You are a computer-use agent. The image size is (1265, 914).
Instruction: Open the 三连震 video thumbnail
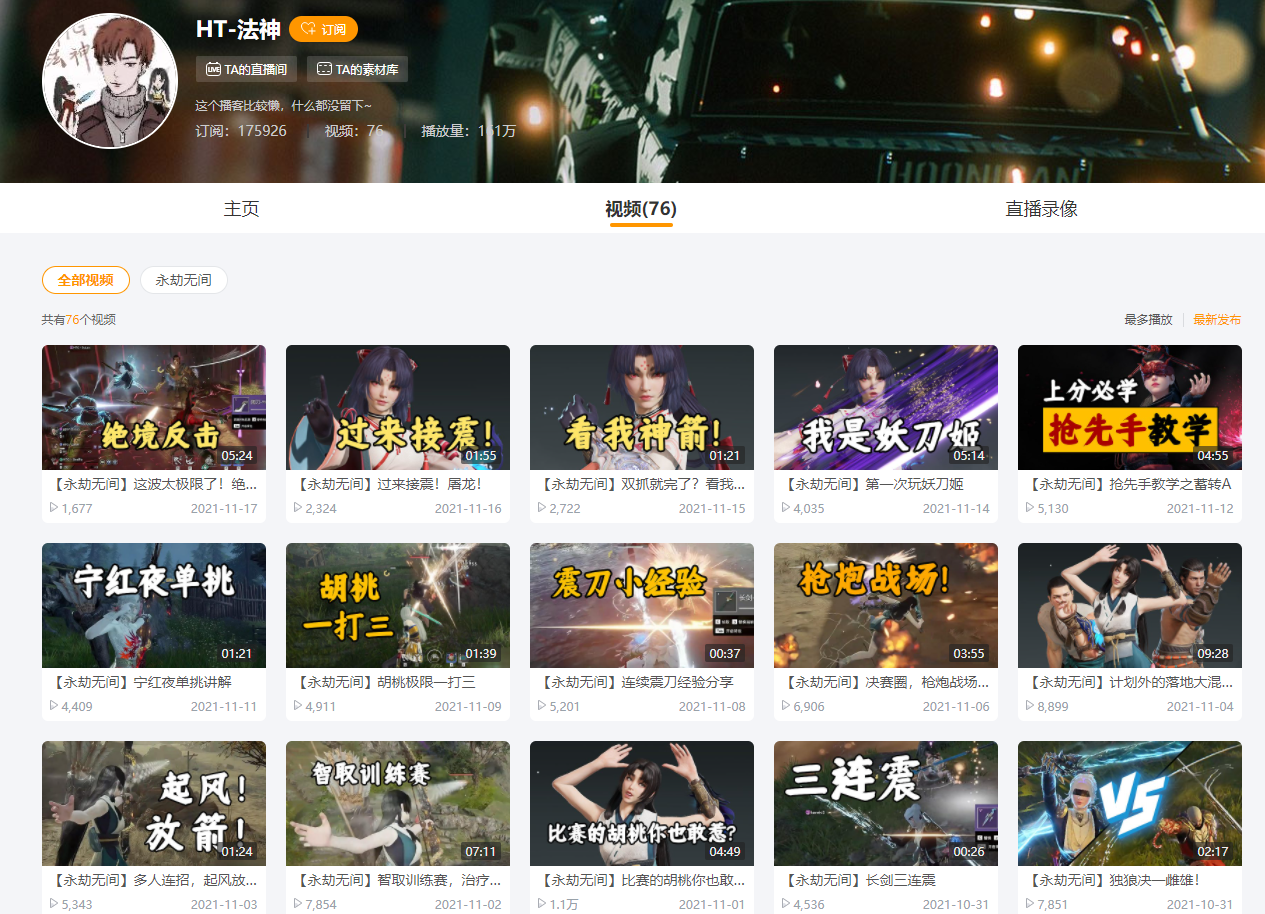886,803
